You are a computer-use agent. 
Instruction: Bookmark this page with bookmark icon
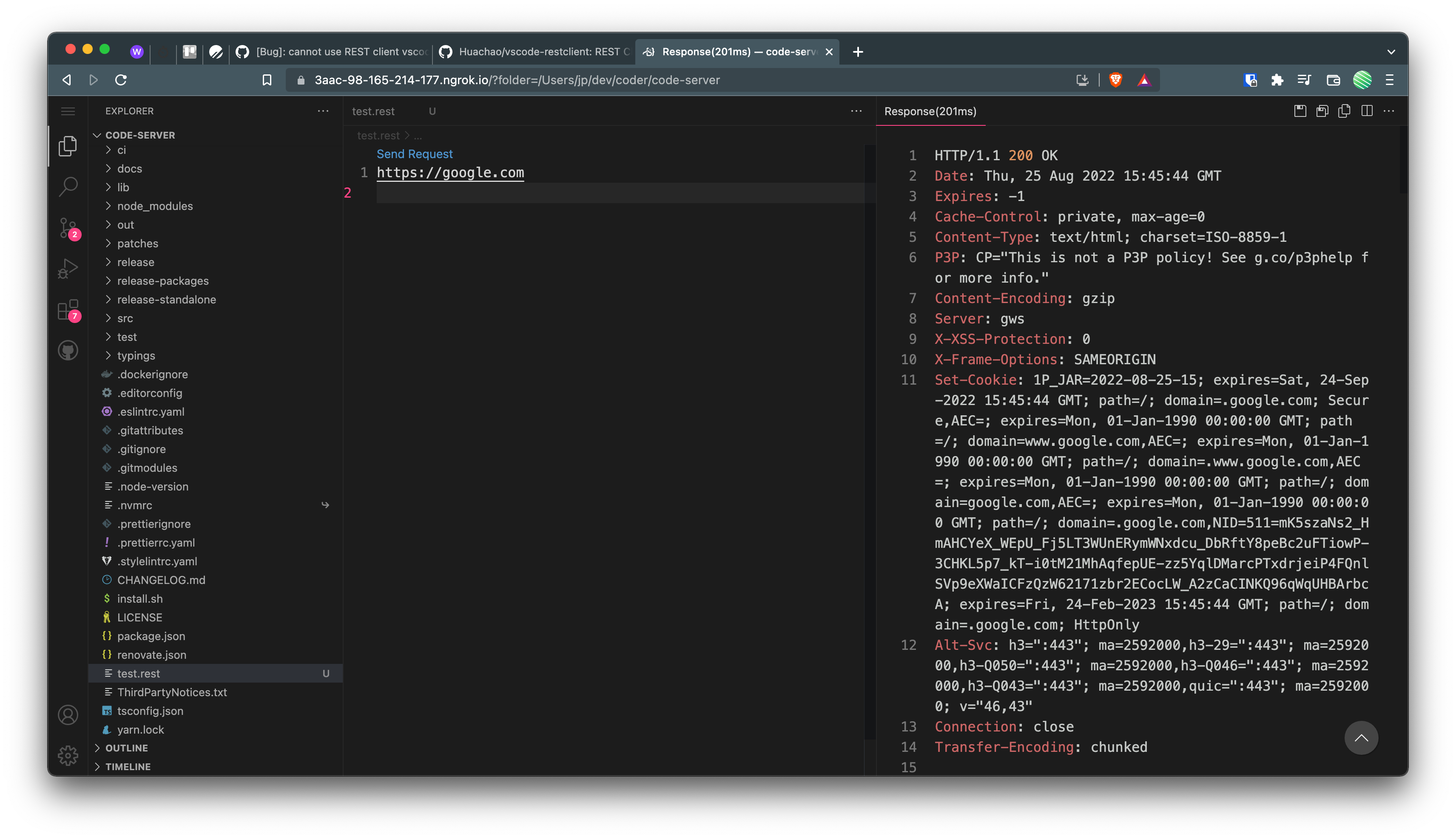(267, 80)
